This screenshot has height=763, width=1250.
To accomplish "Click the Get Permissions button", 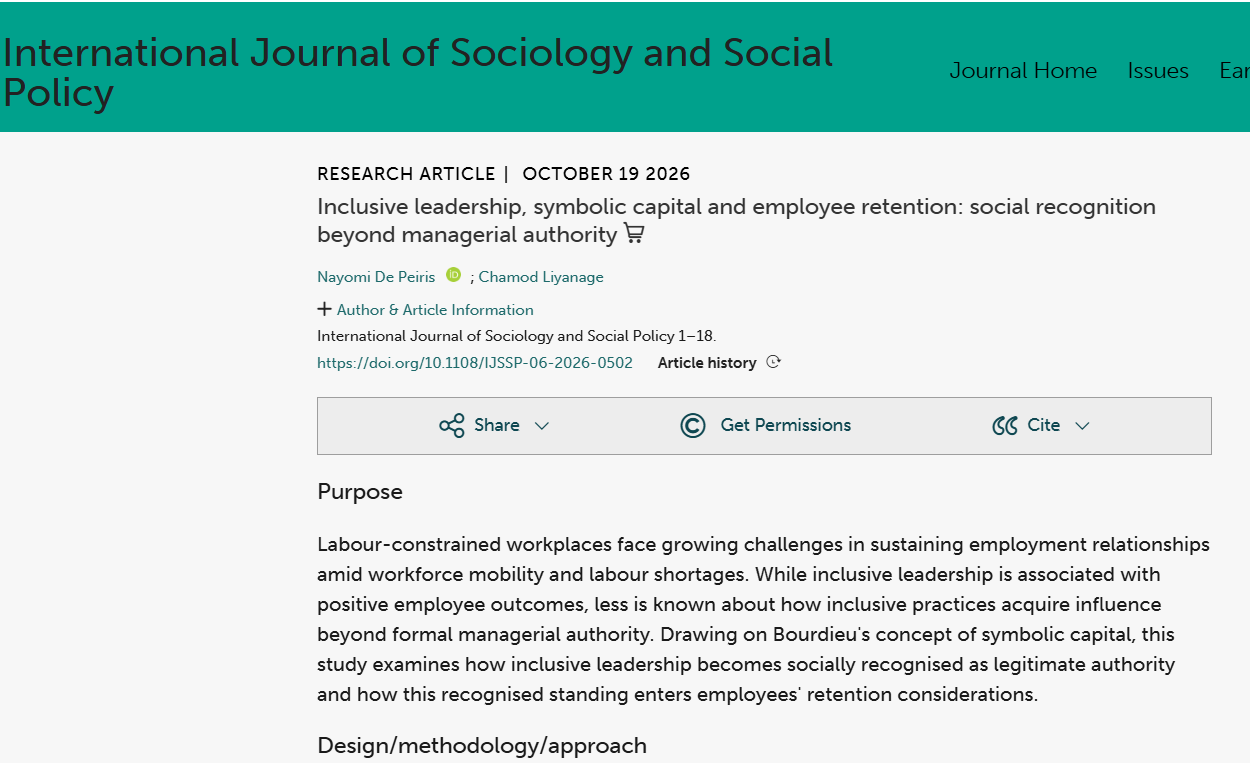I will (x=765, y=425).
